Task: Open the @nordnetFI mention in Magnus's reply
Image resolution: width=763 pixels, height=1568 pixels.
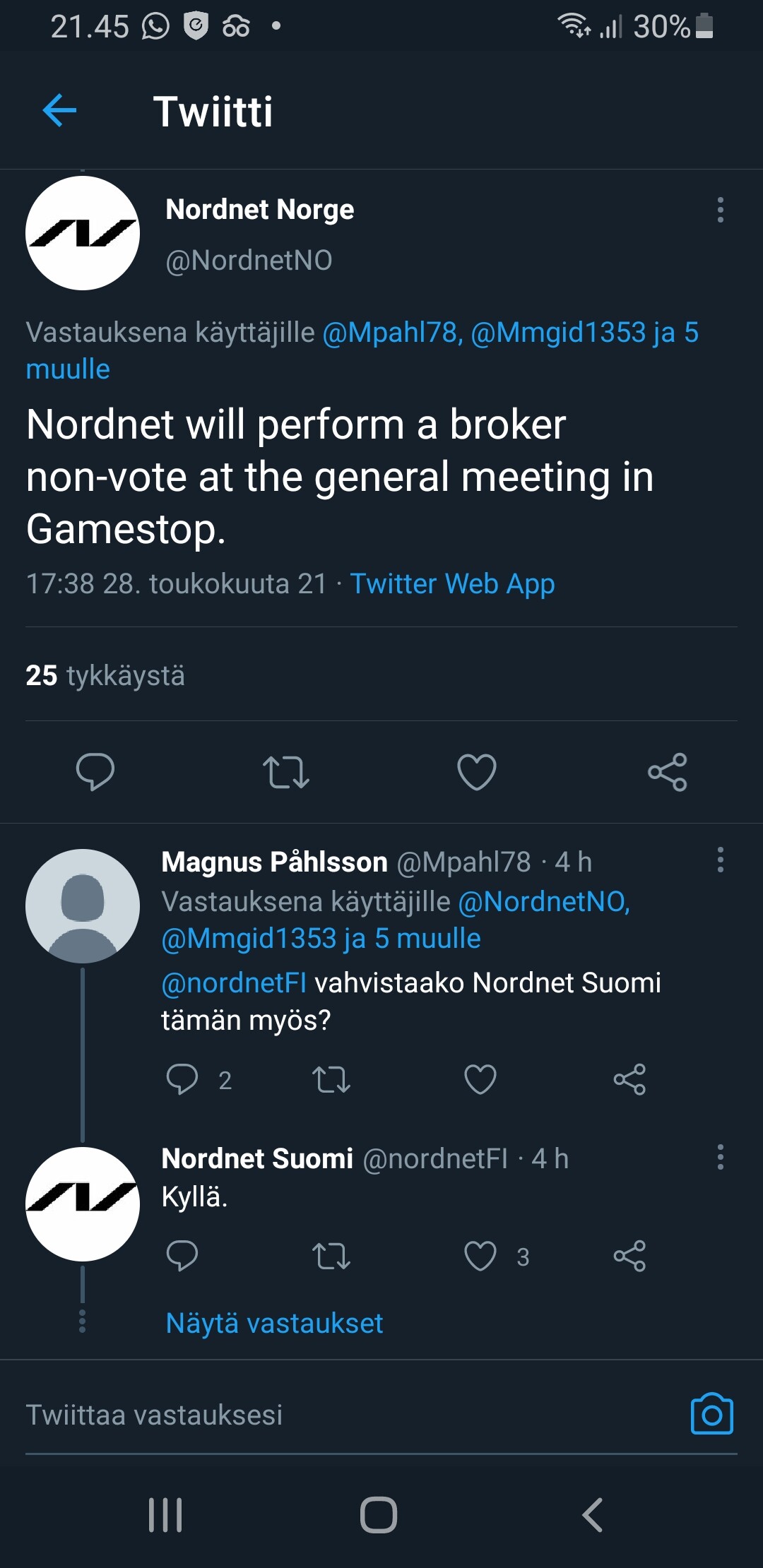Action: pos(234,982)
